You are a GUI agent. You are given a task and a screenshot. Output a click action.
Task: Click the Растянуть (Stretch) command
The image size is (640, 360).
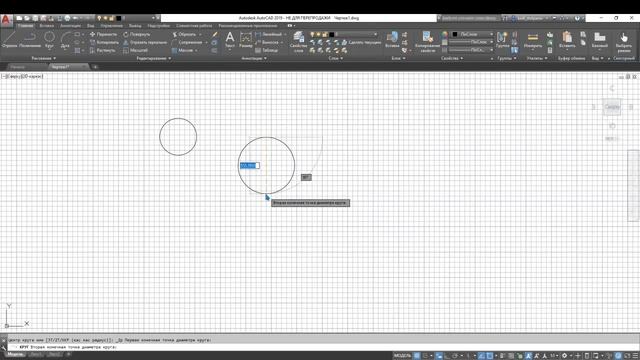(102, 51)
